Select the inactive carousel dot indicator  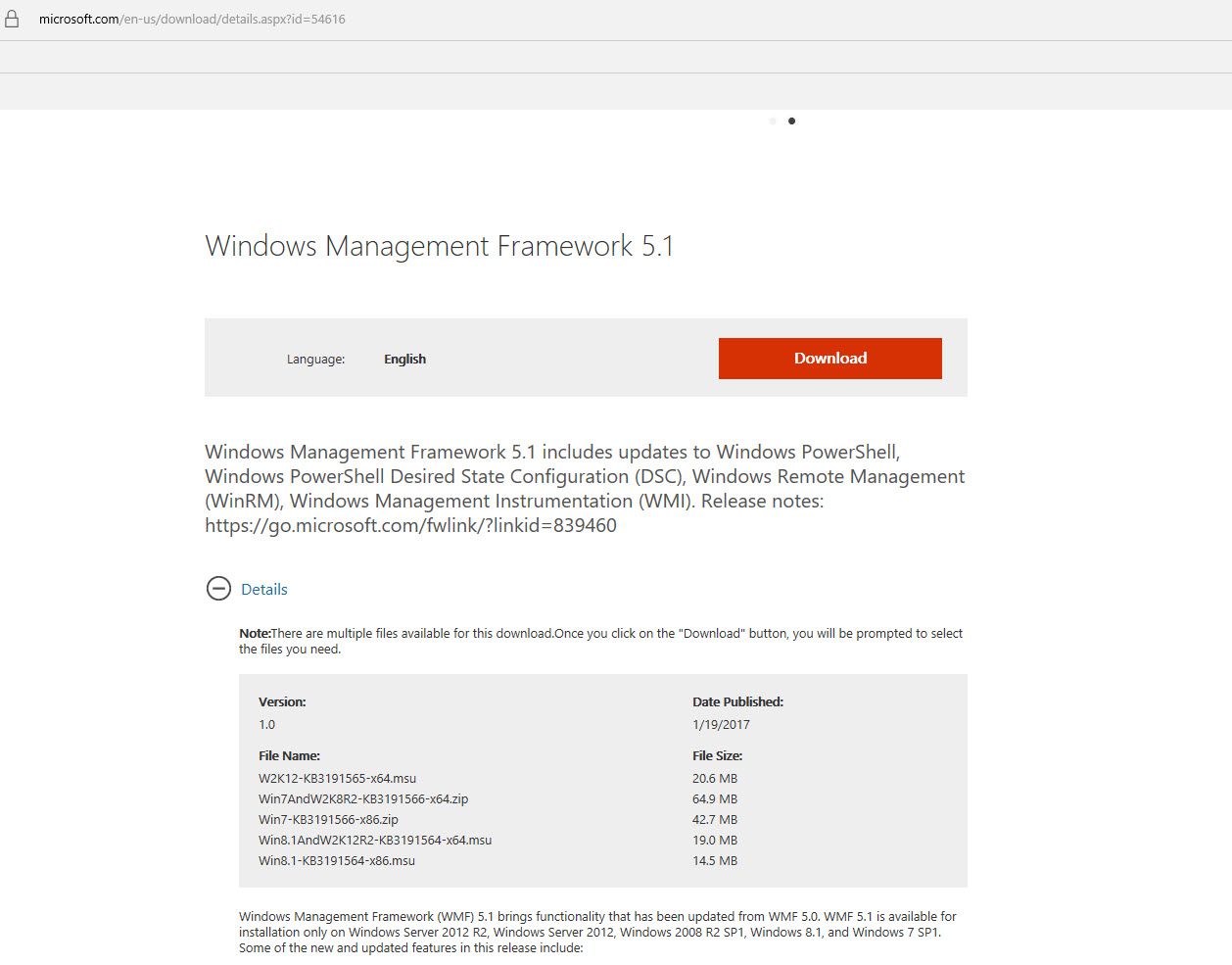(773, 121)
